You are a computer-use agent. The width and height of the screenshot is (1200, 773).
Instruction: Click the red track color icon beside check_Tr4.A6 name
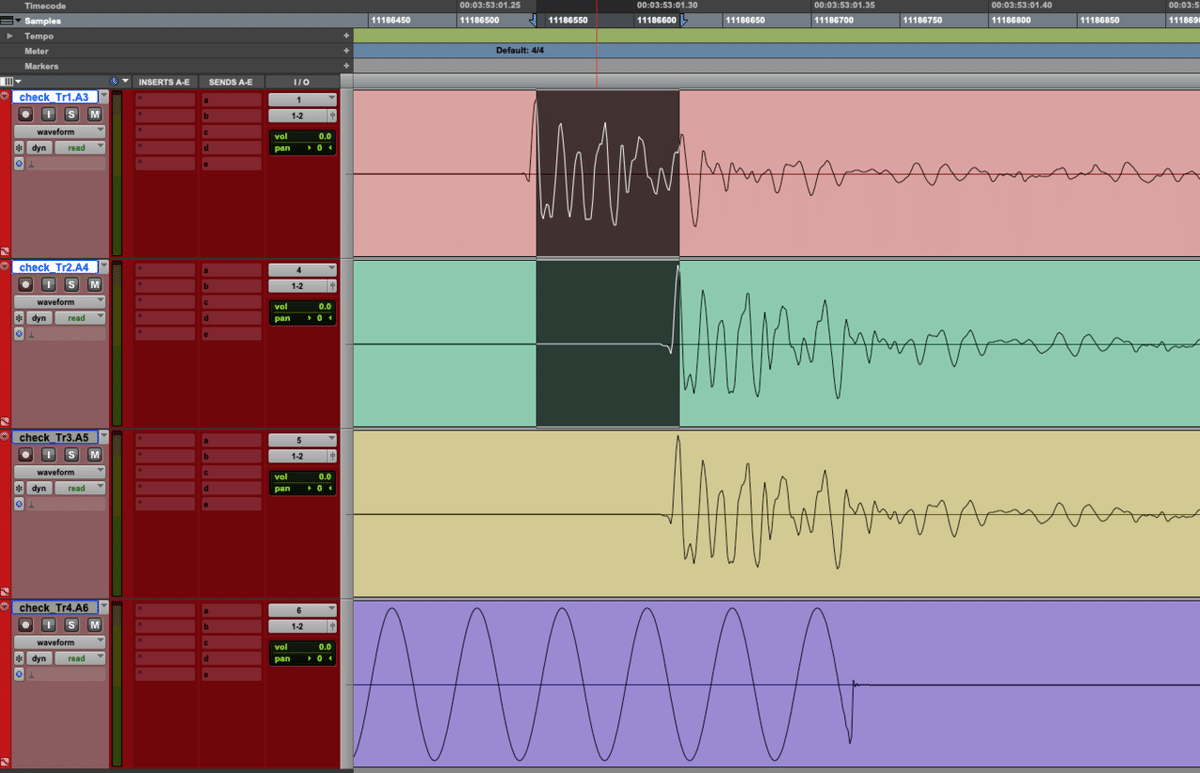click(5, 606)
